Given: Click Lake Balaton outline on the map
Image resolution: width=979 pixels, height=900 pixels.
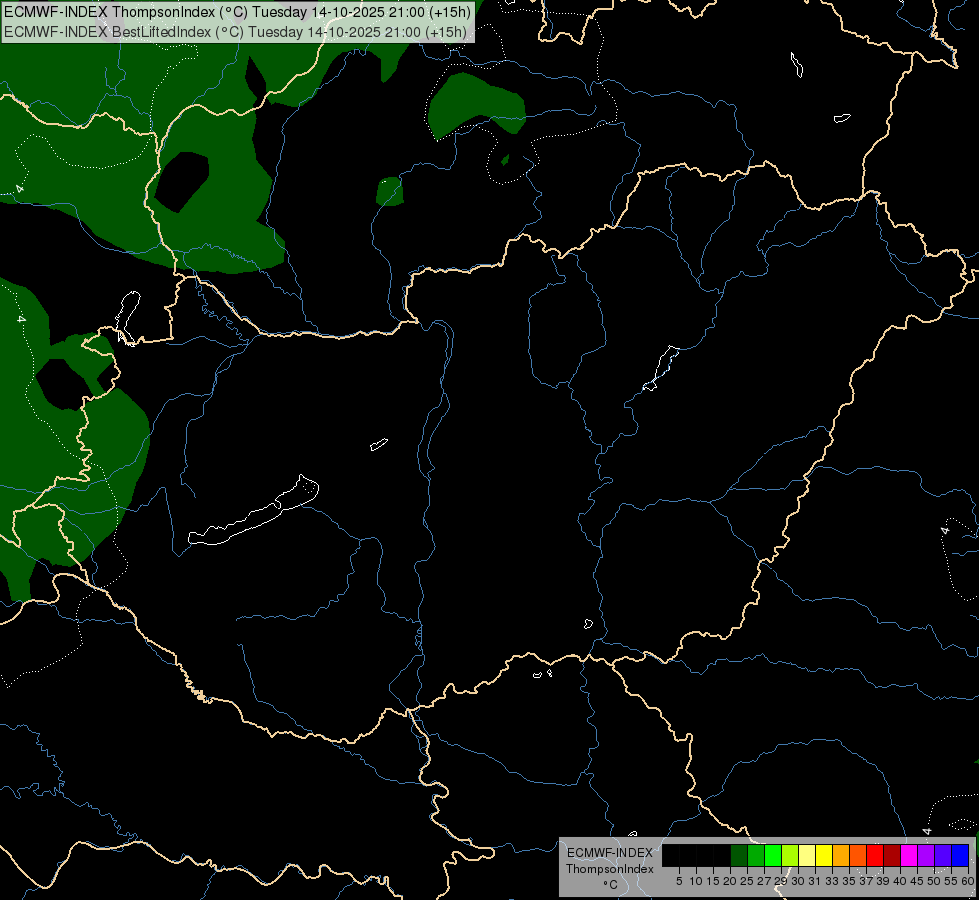Looking at the screenshot, I should click(253, 511).
